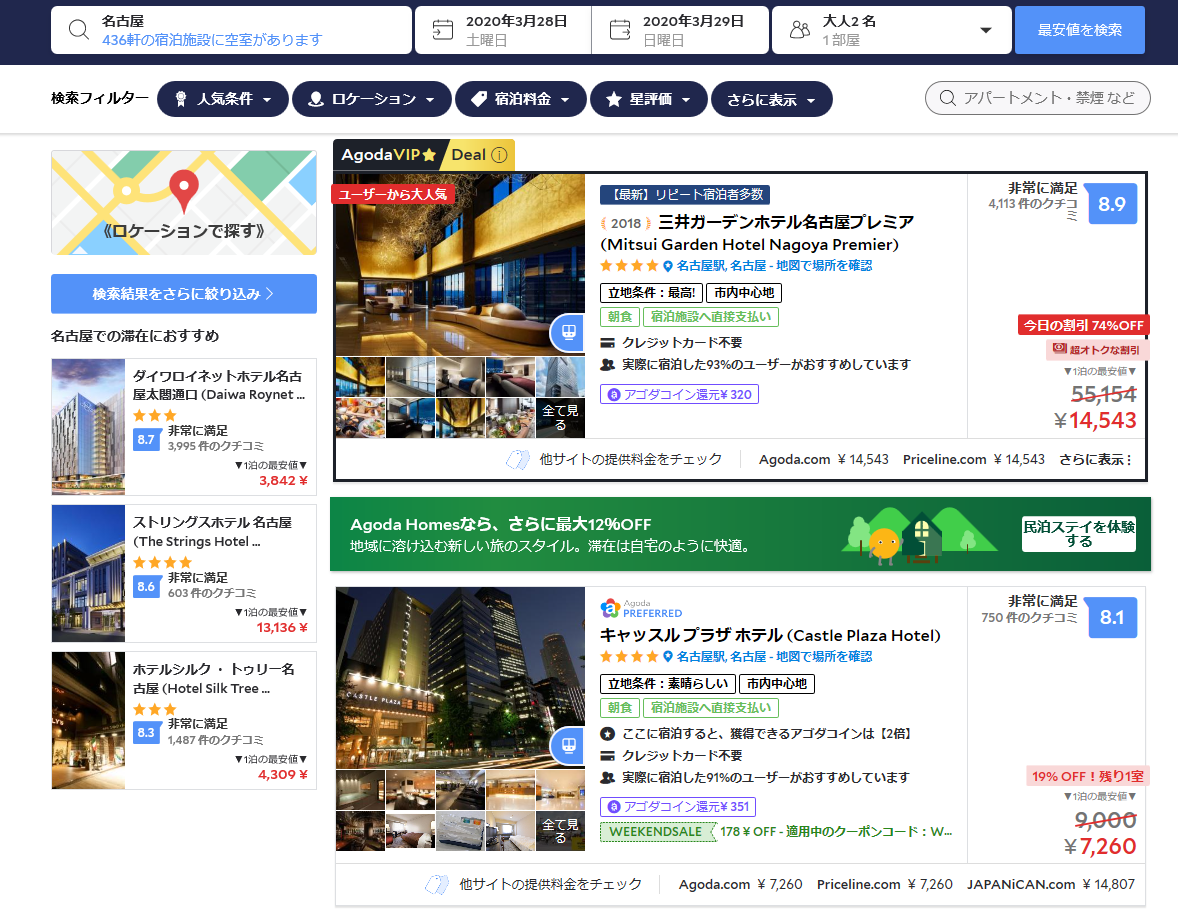Click the search magnifier icon beside 名古屋
The height and width of the screenshot is (922, 1178).
[x=78, y=30]
